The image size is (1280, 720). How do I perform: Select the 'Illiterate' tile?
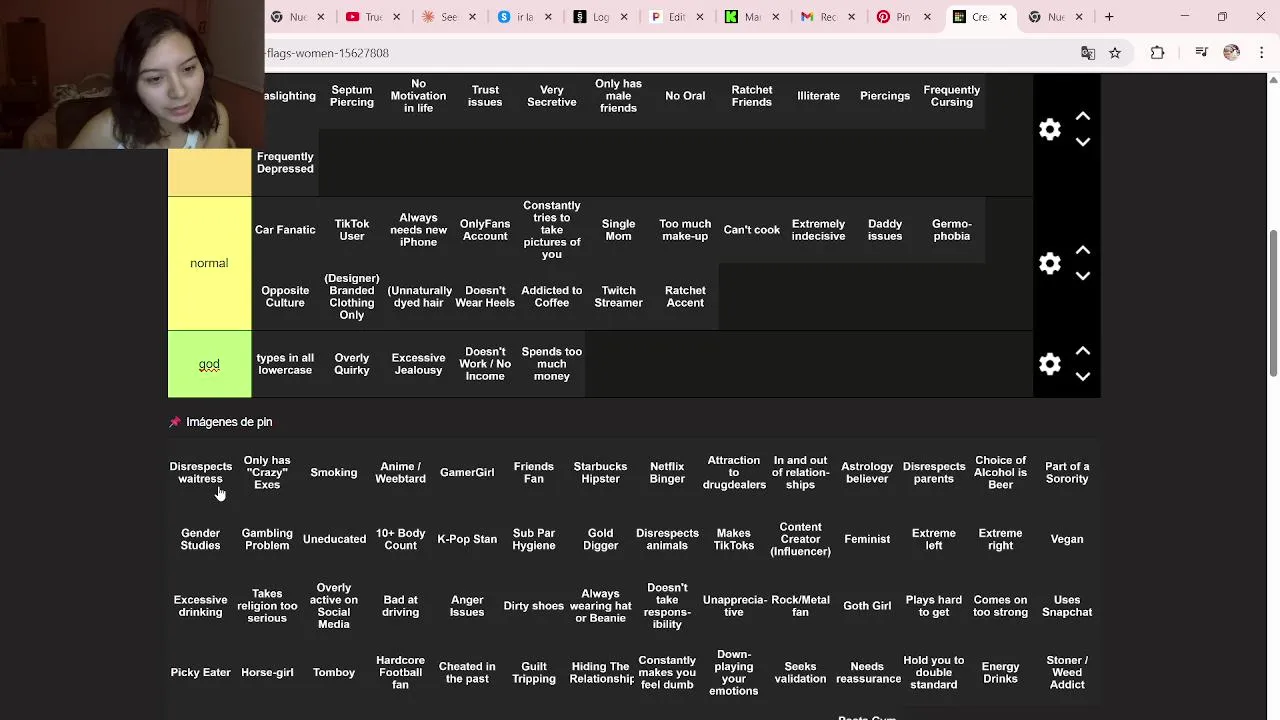tap(818, 96)
